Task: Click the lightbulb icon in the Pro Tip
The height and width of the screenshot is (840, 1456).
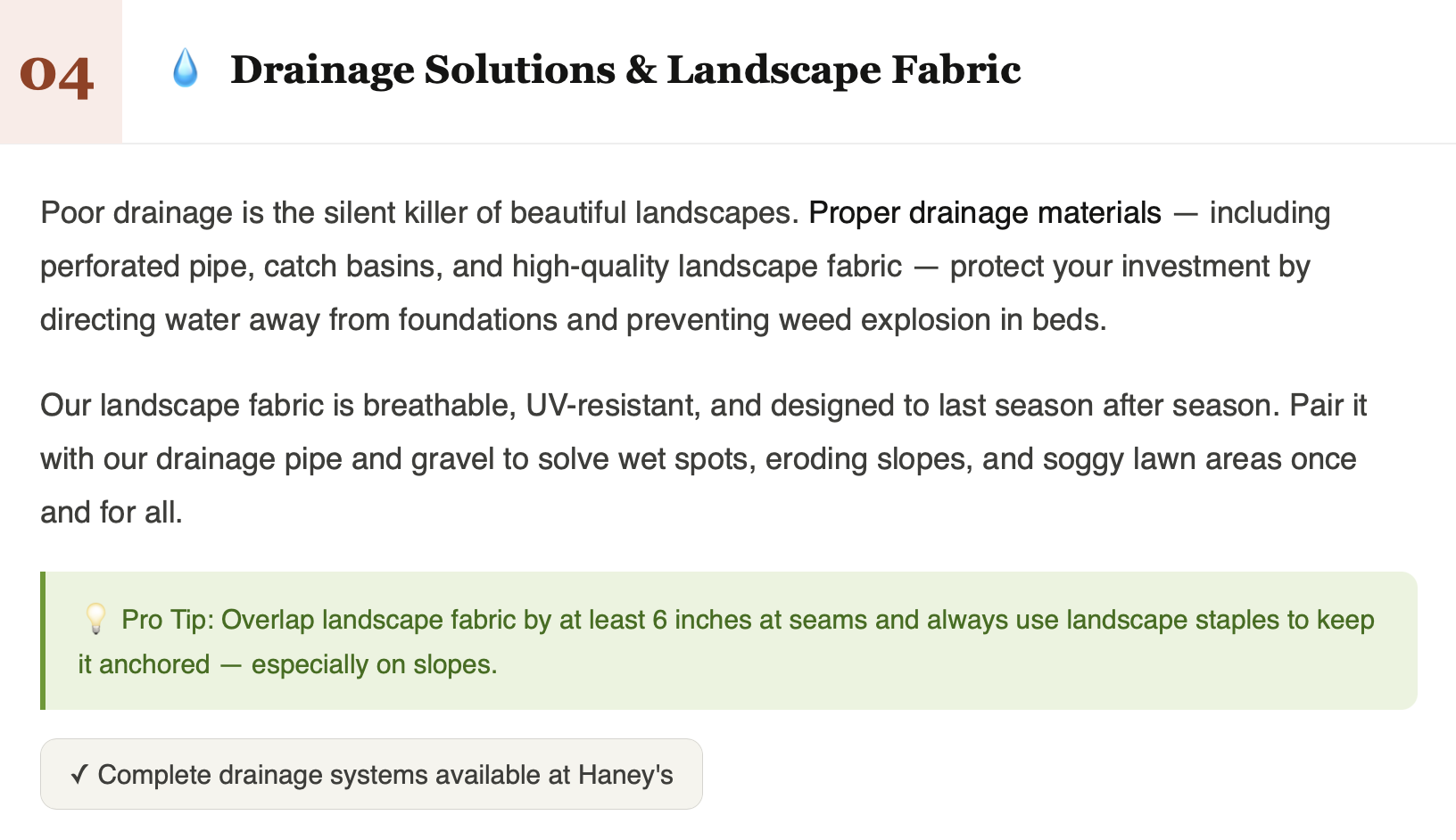Action: [95, 618]
